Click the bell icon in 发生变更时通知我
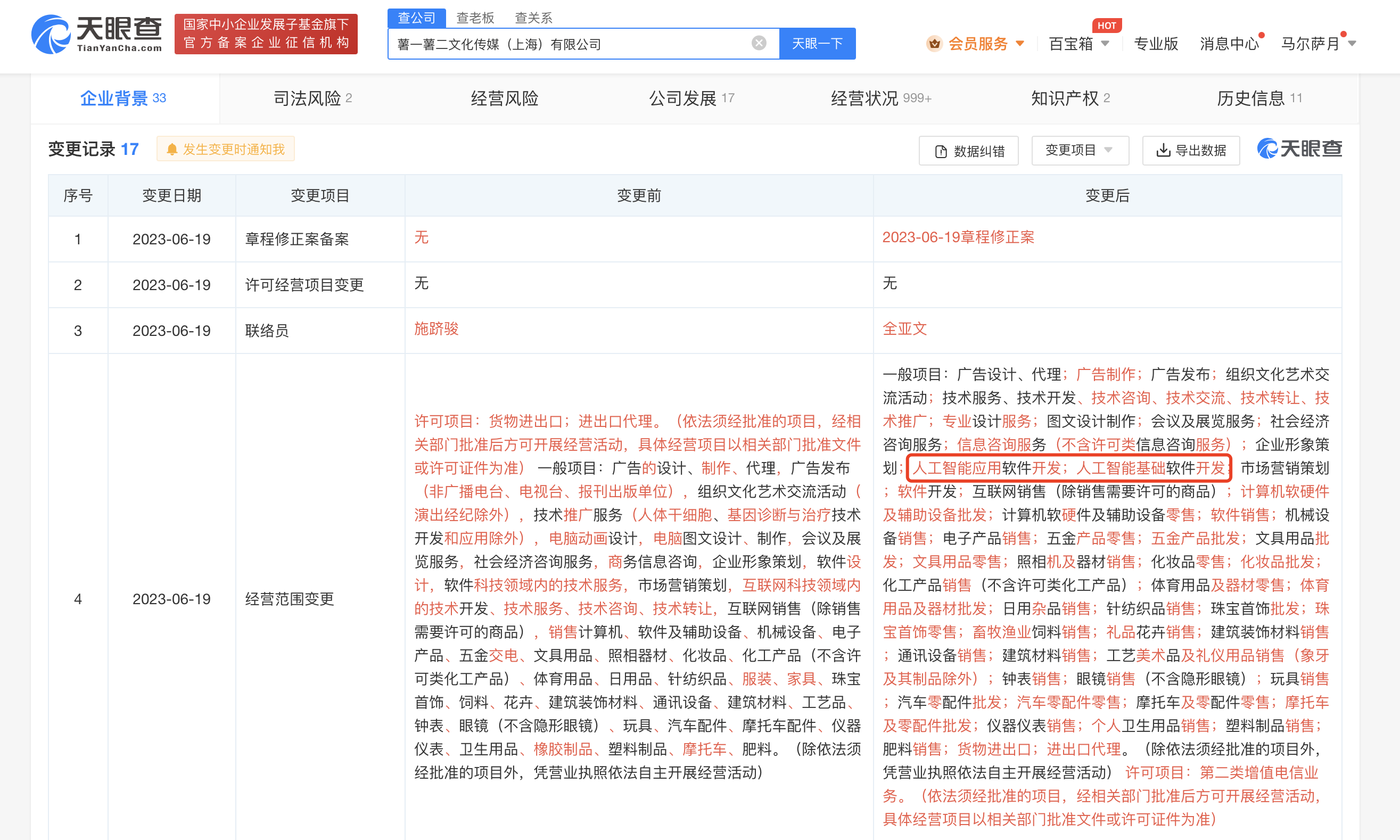This screenshot has width=1400, height=840. coord(172,150)
